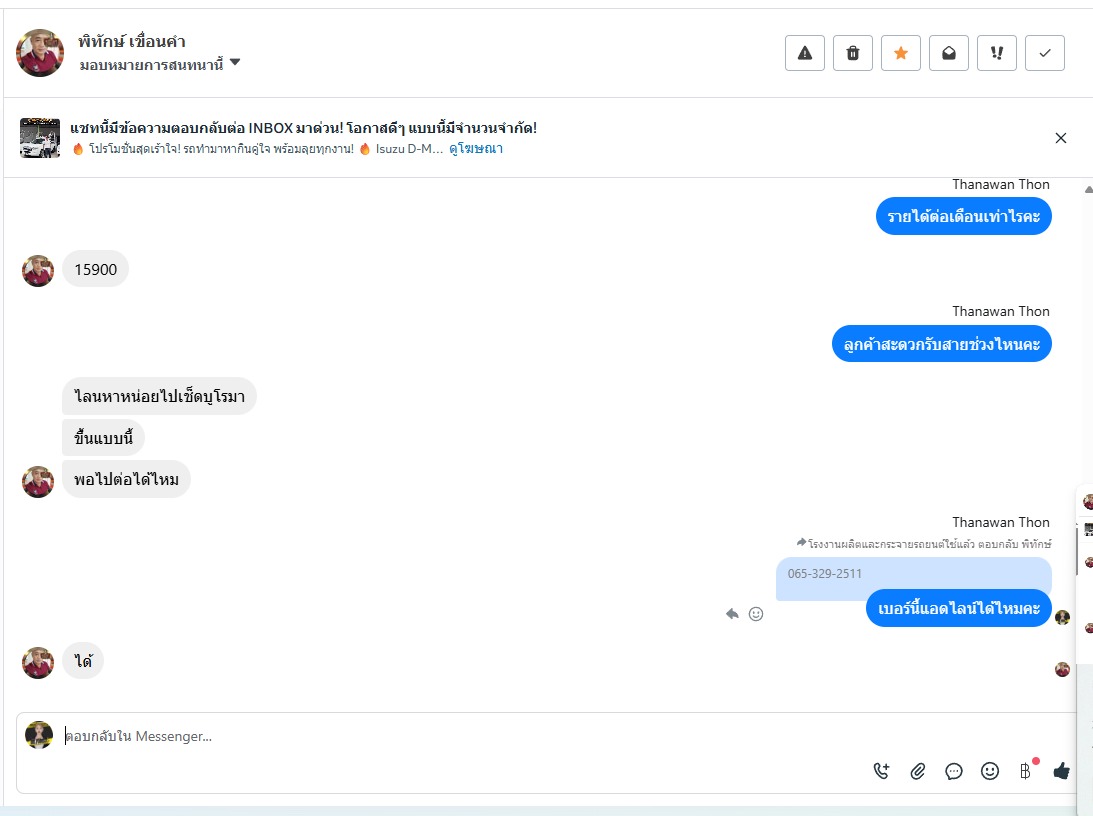
Task: Toggle priority exclamation mark button
Action: click(997, 53)
